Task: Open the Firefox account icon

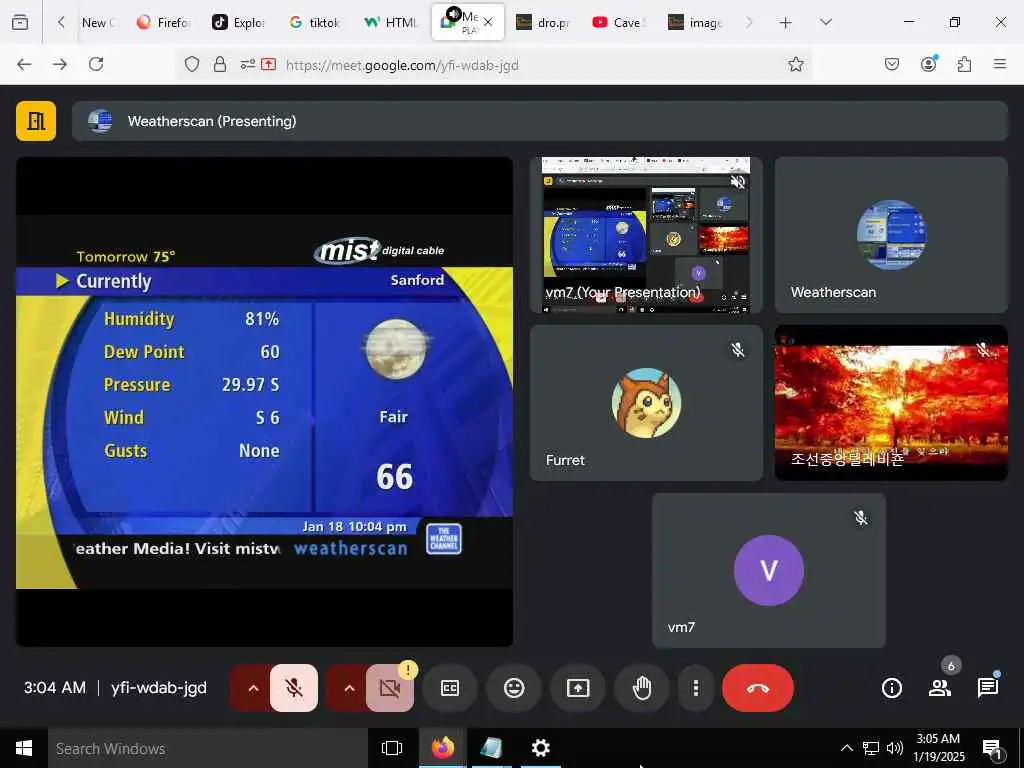Action: pyautogui.click(x=929, y=64)
